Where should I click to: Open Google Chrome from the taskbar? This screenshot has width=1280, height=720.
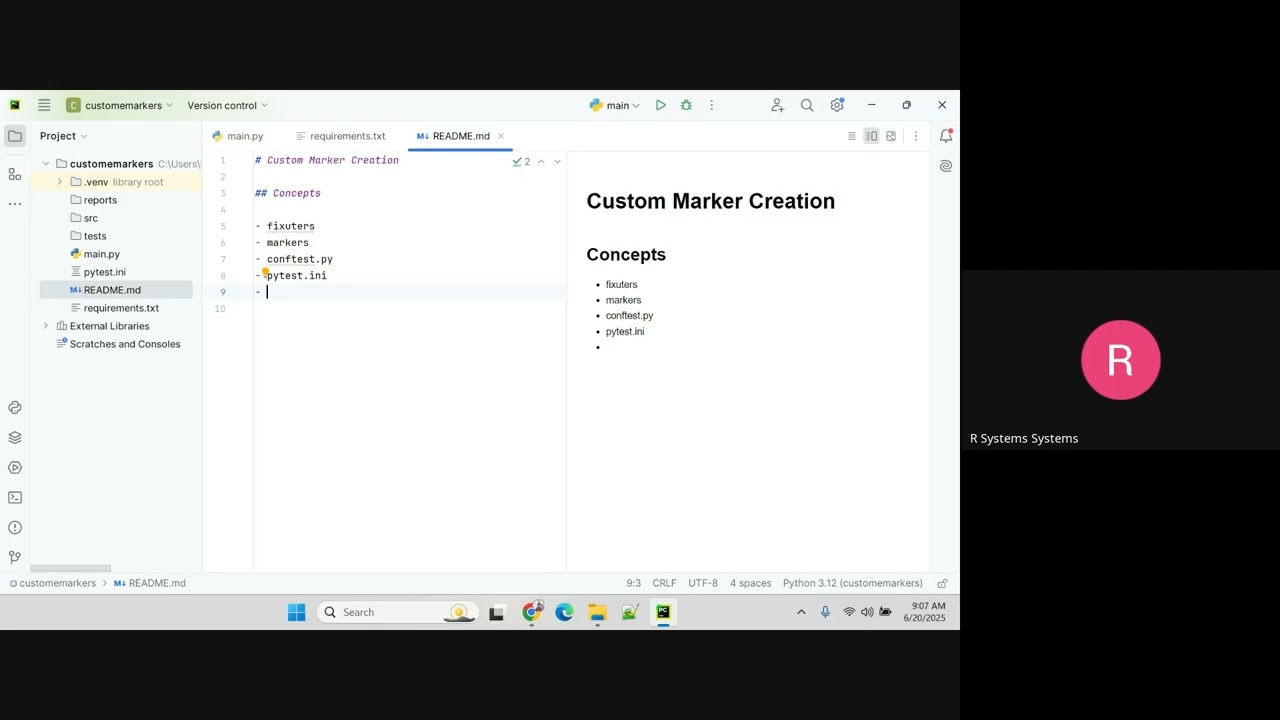point(531,613)
